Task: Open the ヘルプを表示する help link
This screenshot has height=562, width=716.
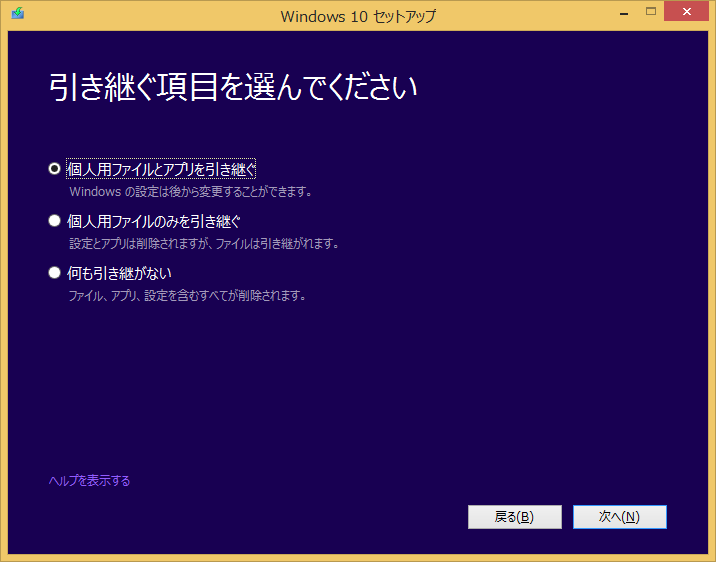Action: [x=90, y=481]
